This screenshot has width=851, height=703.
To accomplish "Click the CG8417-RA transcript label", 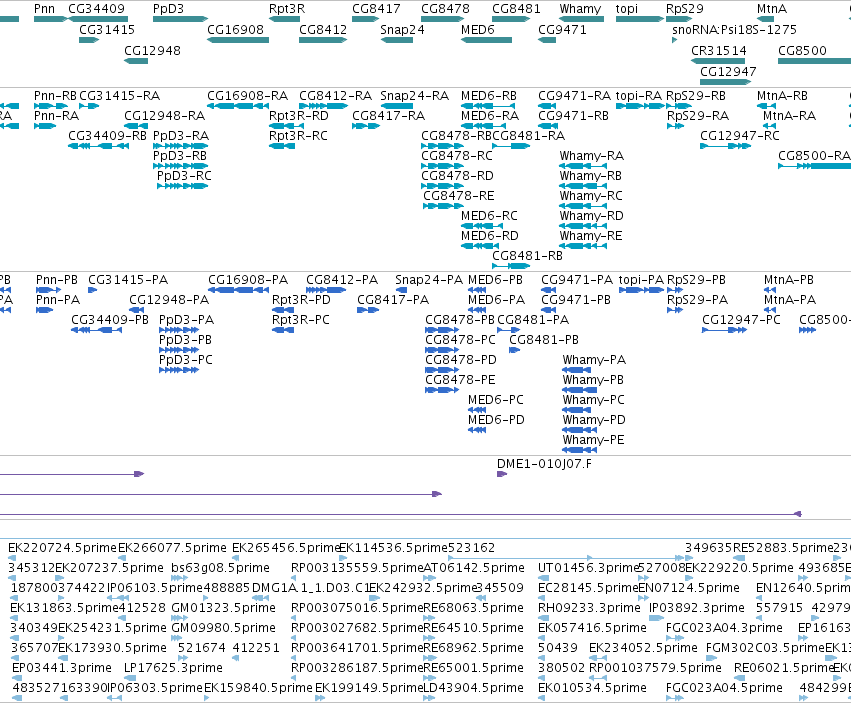I will click(x=389, y=116).
